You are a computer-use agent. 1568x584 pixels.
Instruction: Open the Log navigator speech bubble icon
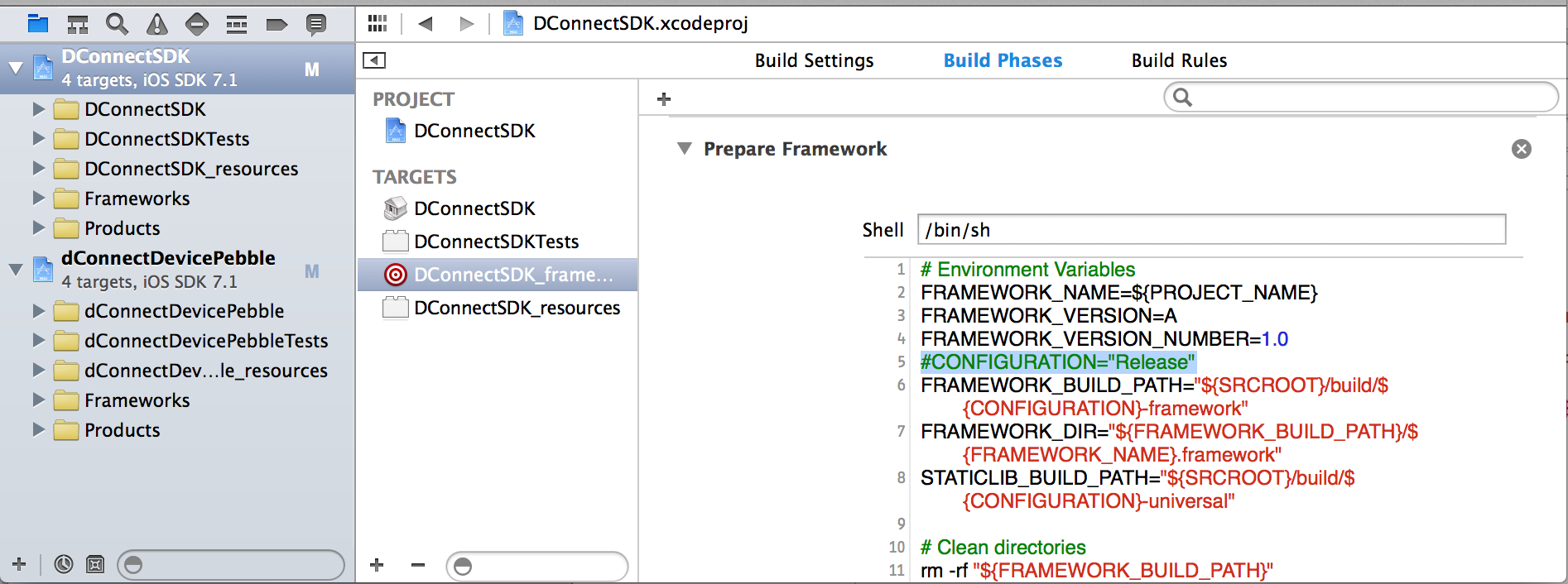[x=315, y=25]
